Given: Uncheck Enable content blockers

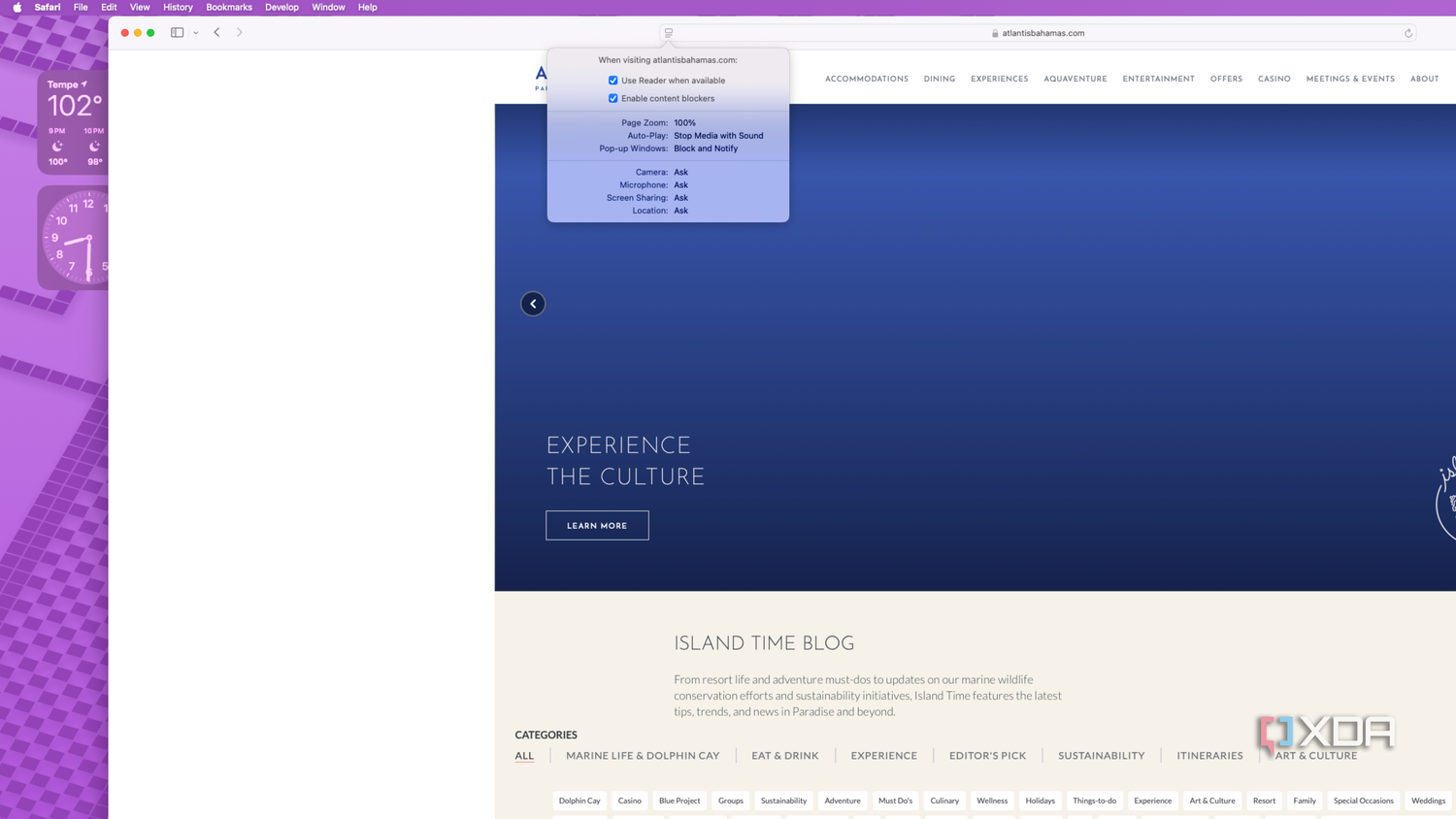Looking at the screenshot, I should pos(612,98).
